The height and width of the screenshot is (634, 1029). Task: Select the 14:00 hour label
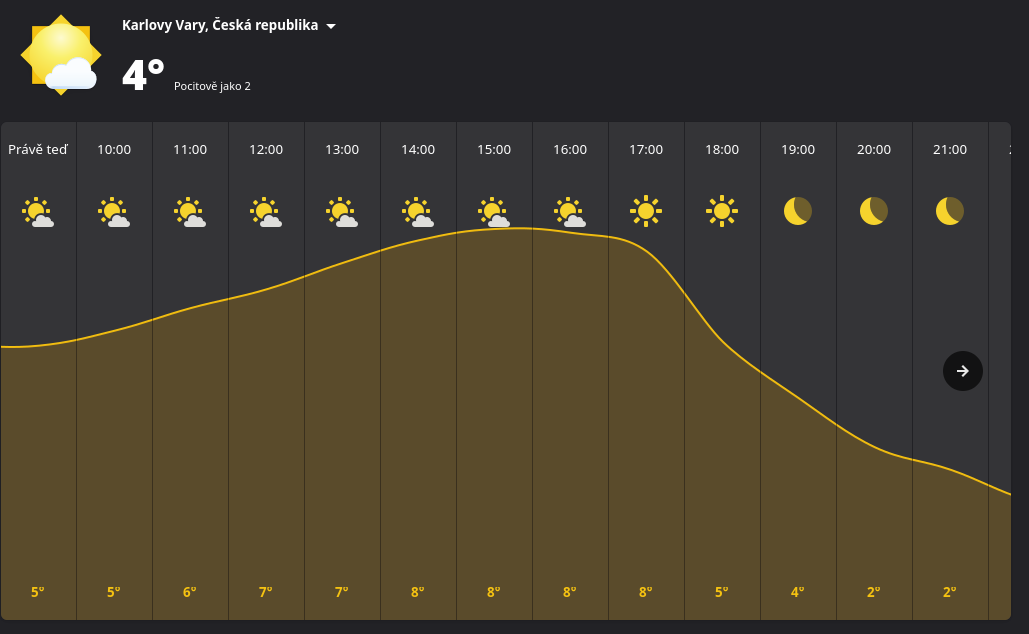pyautogui.click(x=418, y=150)
